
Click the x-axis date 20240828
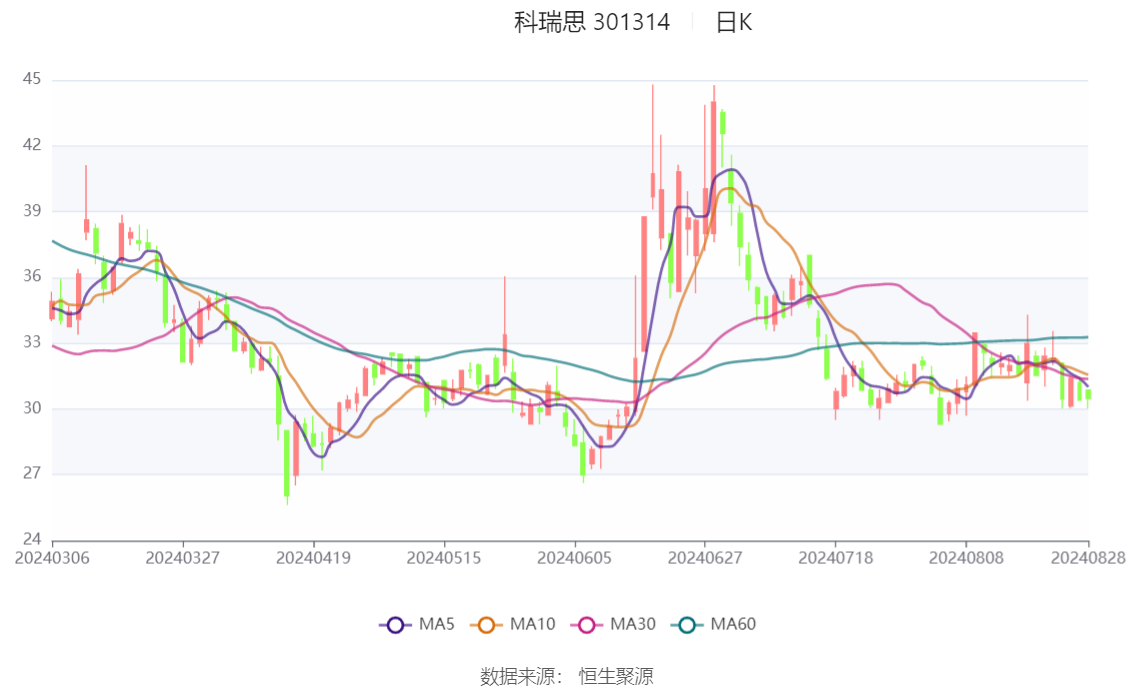(x=1088, y=558)
